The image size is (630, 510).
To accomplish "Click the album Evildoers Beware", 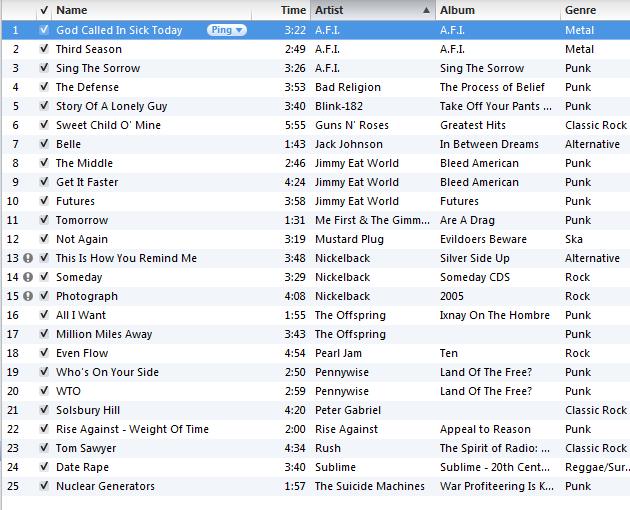I will (483, 239).
